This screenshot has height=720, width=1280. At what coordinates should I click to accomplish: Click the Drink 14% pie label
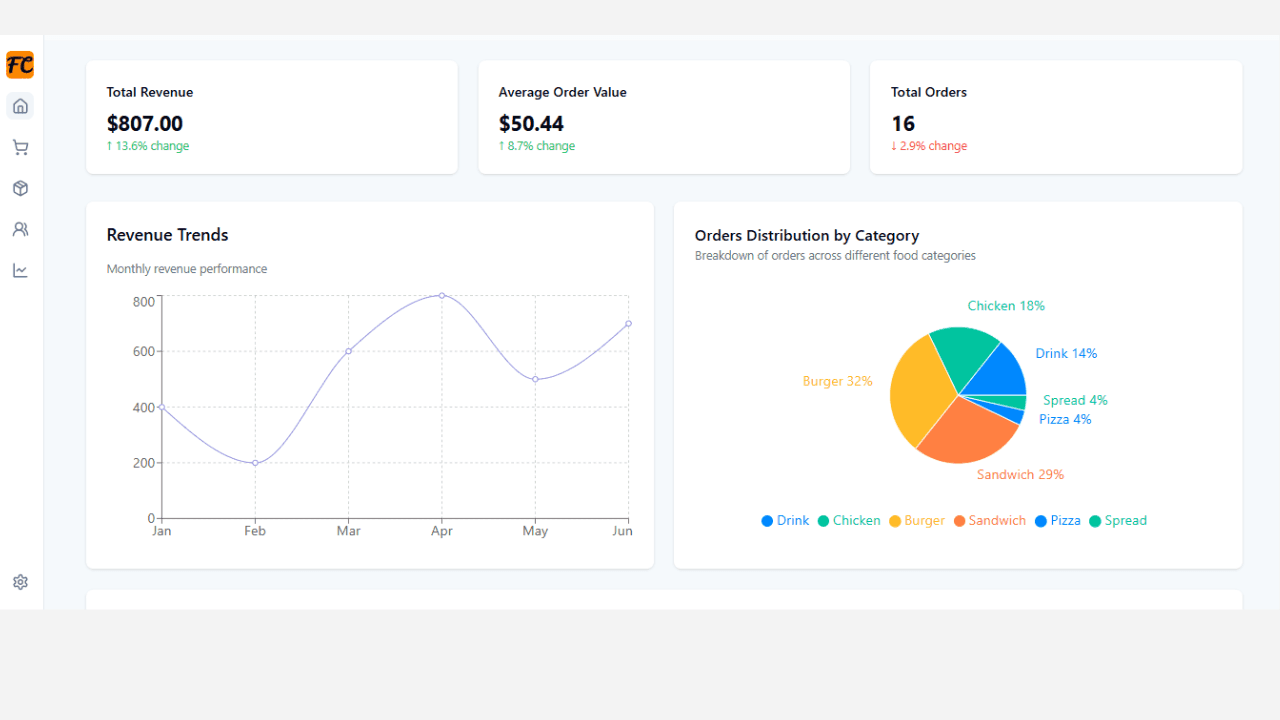click(x=1066, y=353)
